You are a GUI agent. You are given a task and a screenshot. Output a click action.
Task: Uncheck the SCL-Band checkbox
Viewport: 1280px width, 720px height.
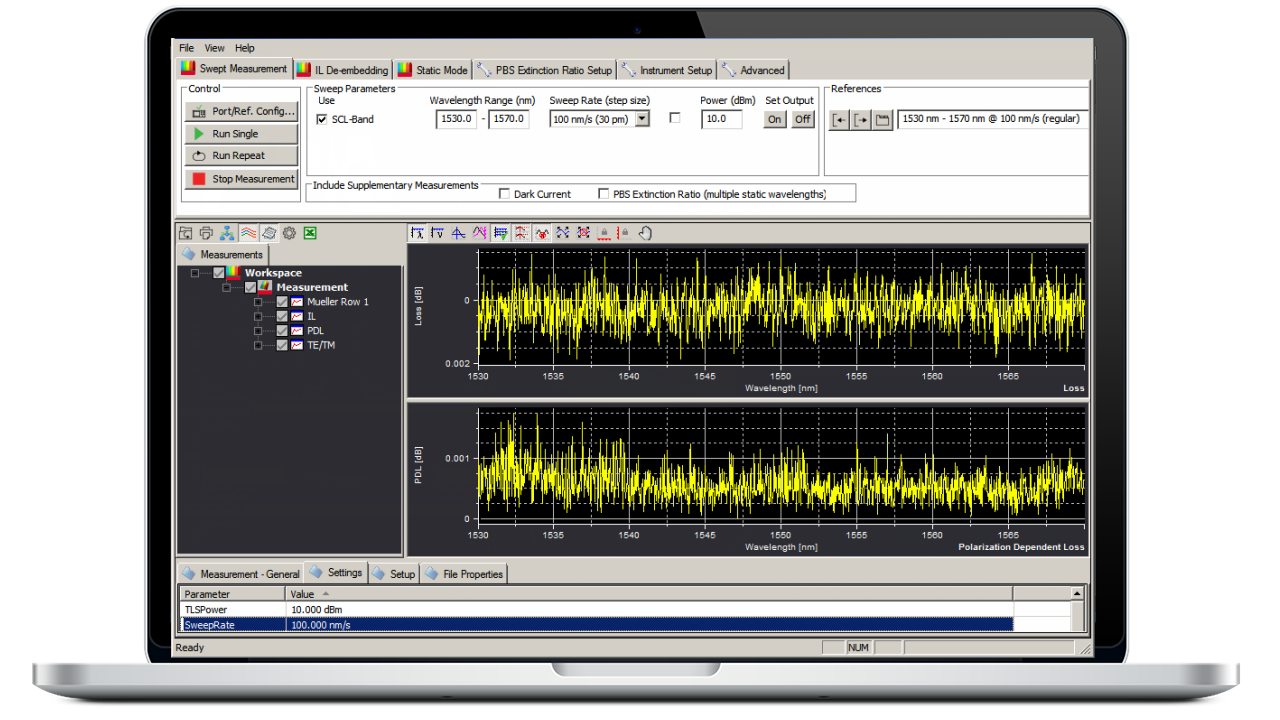point(322,120)
